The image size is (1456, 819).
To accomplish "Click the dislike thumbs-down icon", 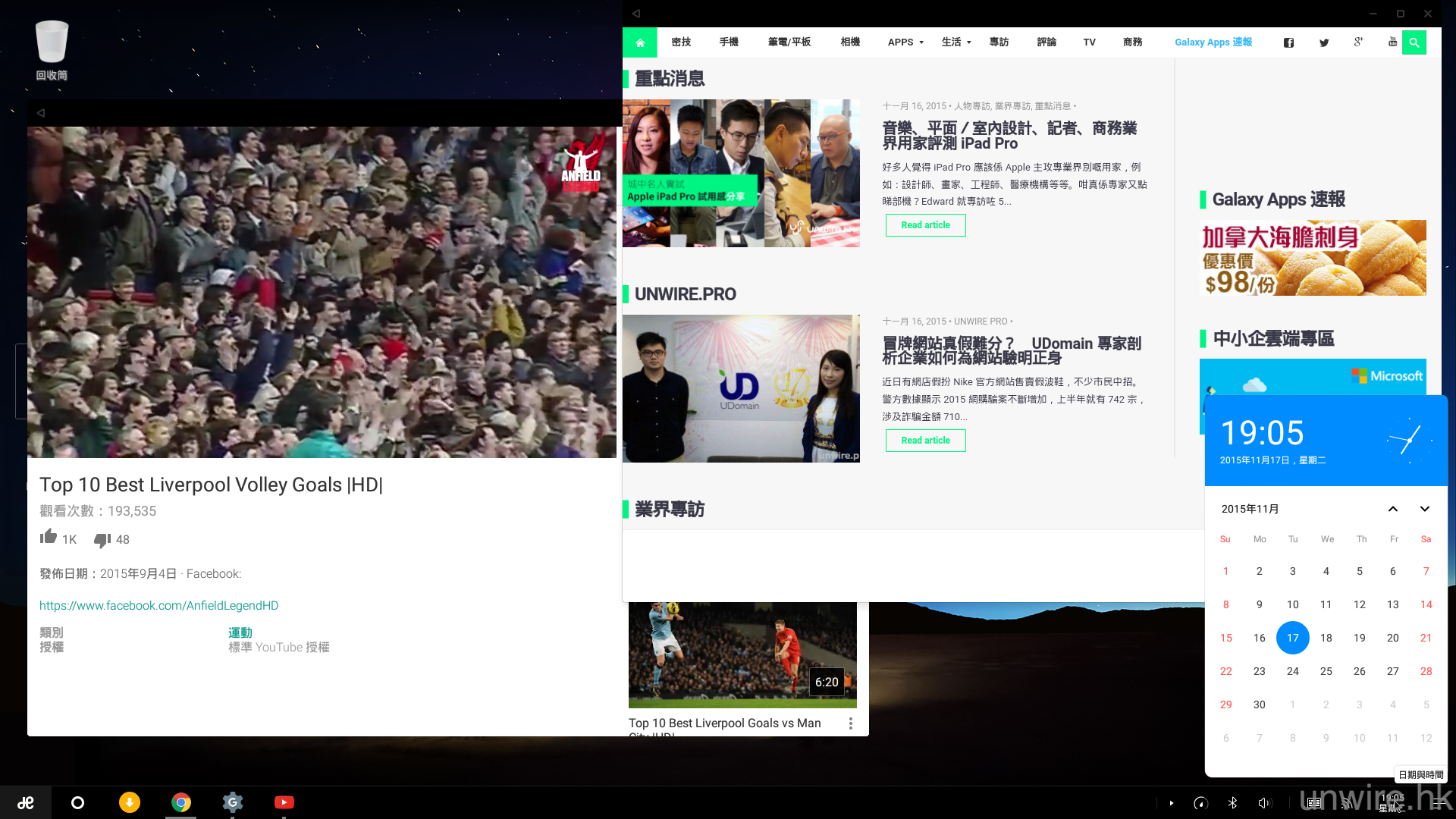I will [x=102, y=540].
